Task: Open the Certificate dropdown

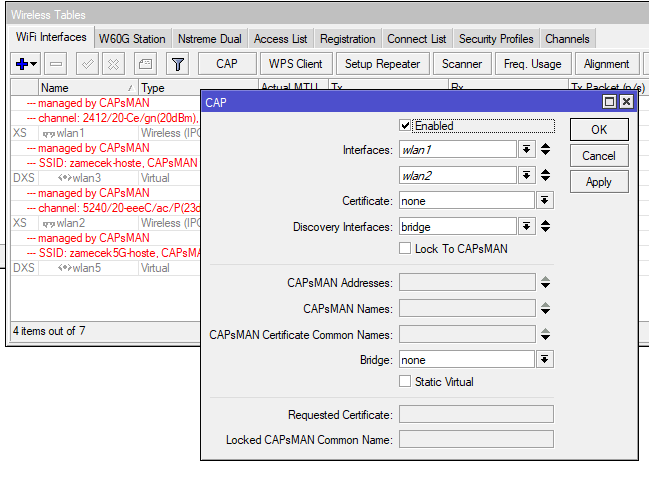Action: pos(544,201)
